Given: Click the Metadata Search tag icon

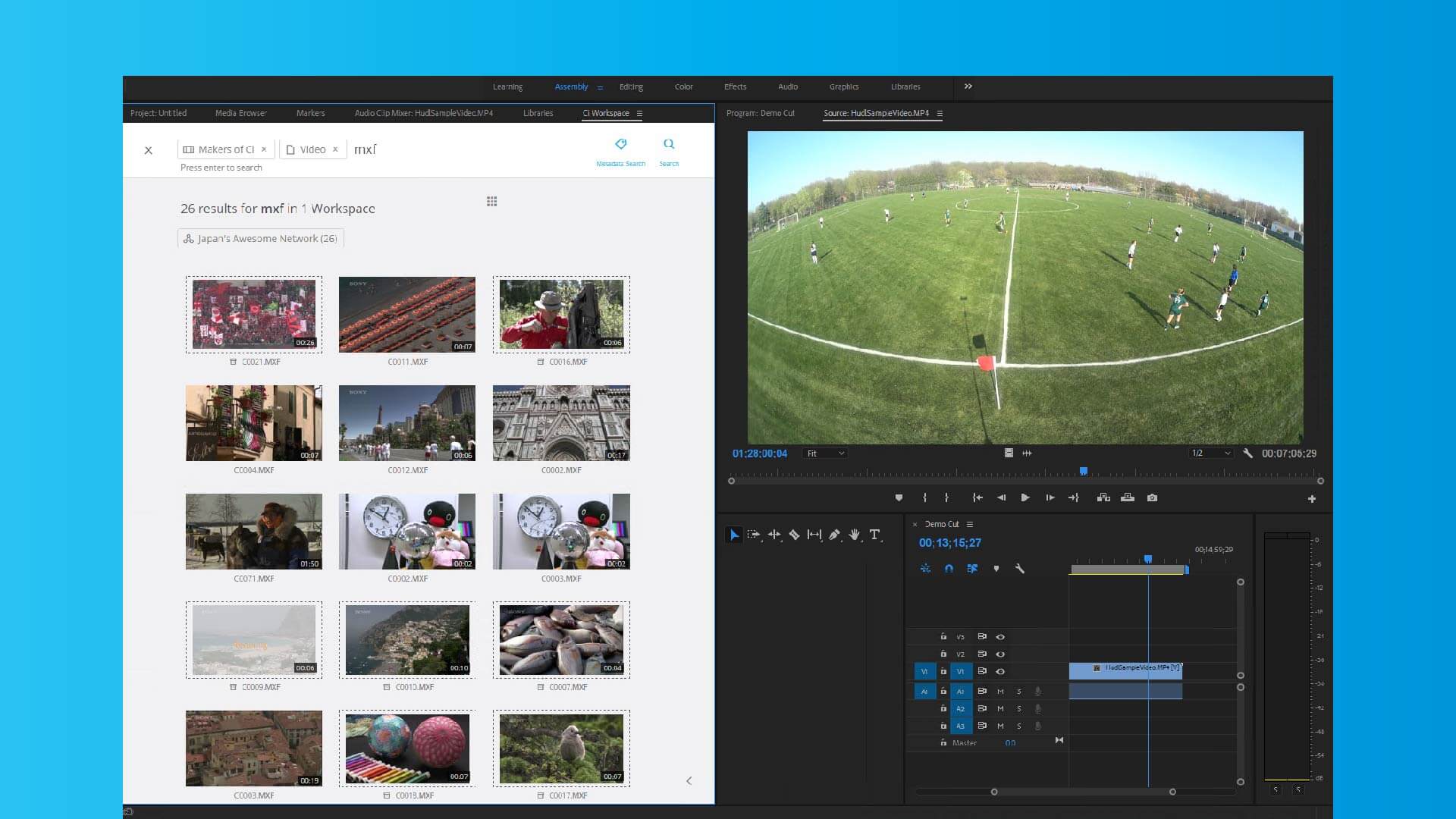Looking at the screenshot, I should [620, 144].
